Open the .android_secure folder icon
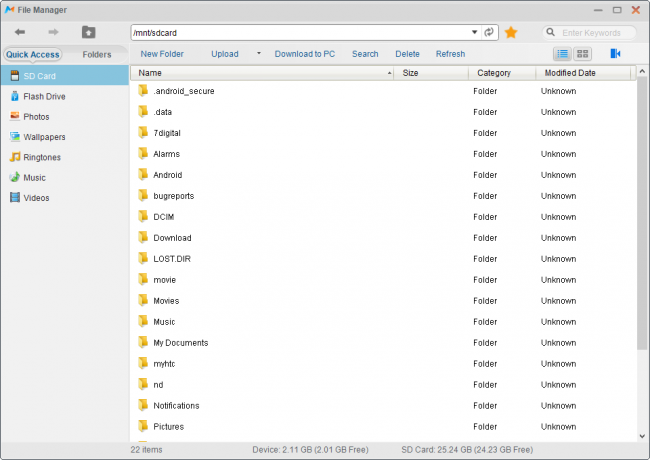 point(143,90)
